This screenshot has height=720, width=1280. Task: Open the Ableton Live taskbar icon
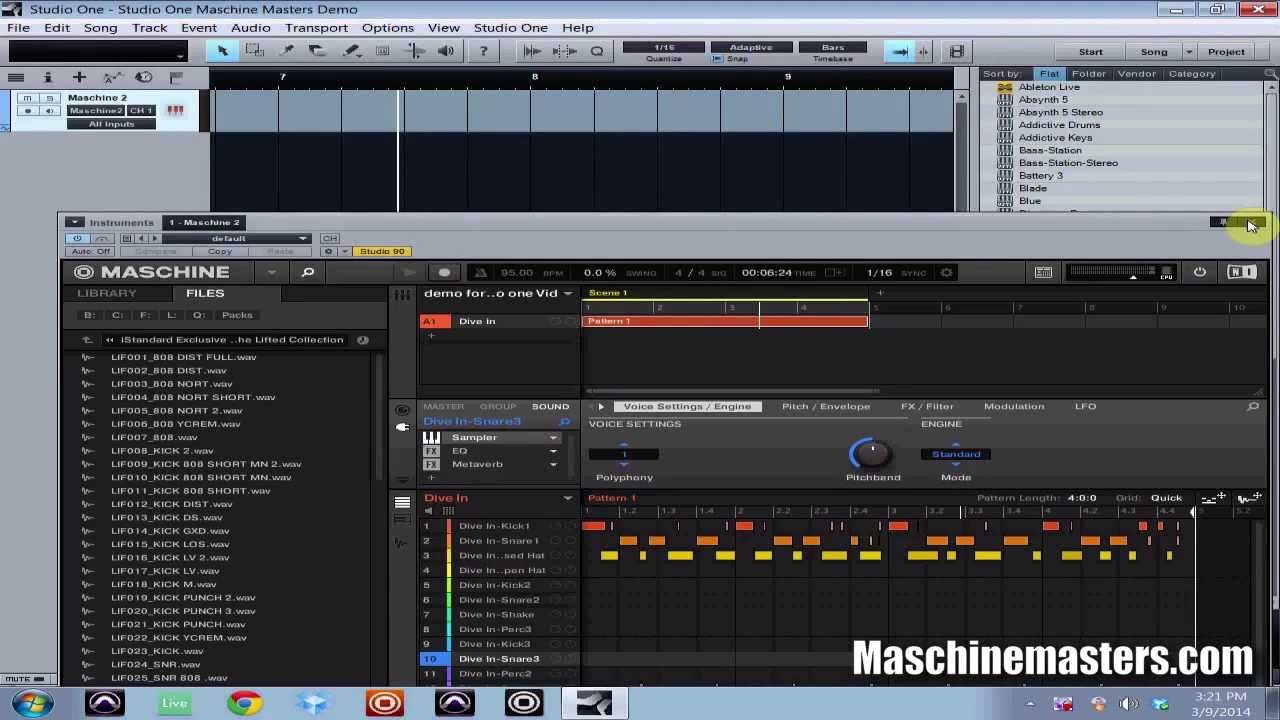click(x=174, y=703)
